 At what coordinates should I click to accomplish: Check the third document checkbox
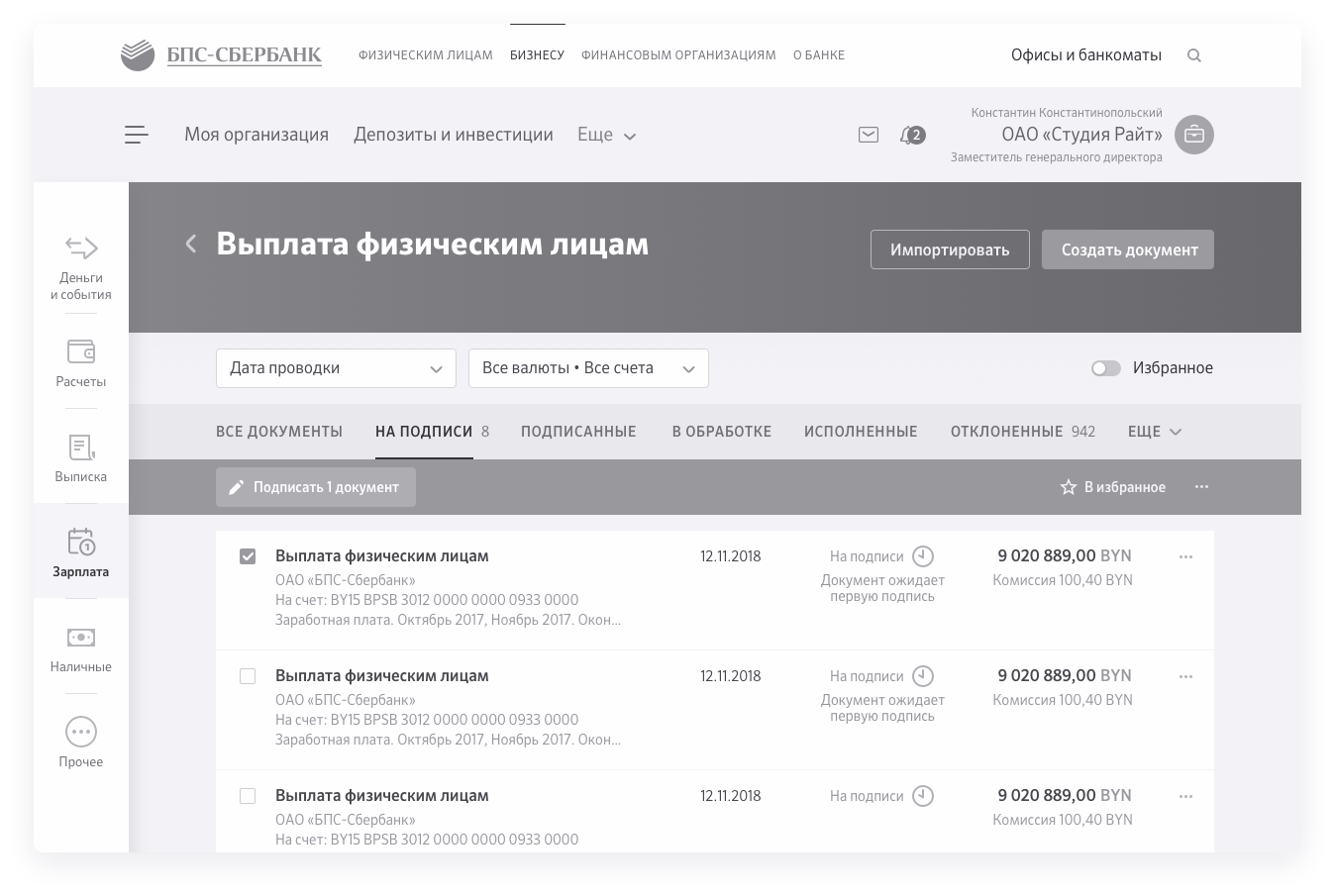click(x=248, y=796)
